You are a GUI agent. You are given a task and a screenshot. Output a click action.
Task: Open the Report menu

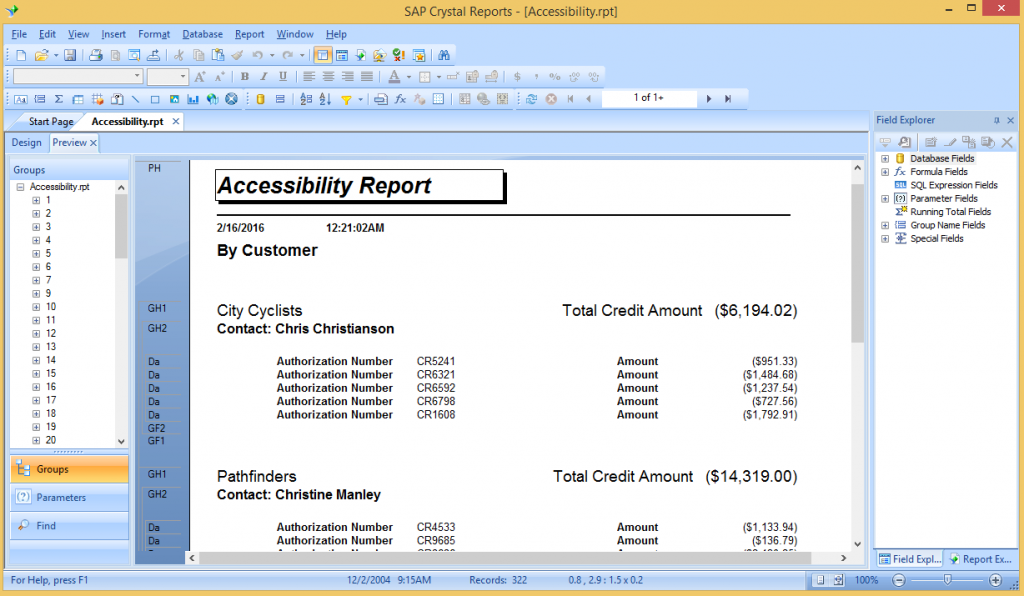[249, 34]
